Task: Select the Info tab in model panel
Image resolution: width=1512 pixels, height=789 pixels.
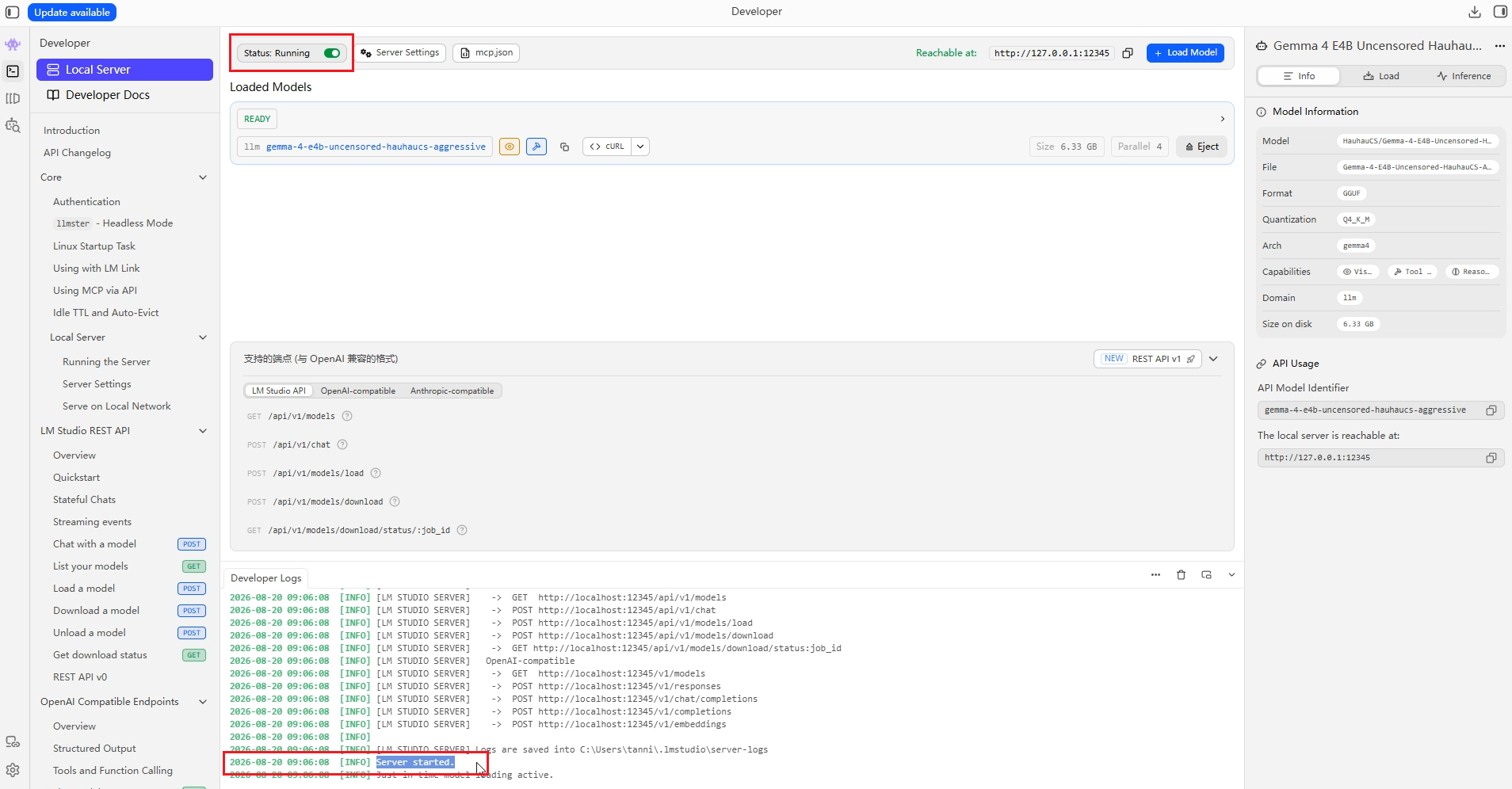Action: tap(1299, 76)
